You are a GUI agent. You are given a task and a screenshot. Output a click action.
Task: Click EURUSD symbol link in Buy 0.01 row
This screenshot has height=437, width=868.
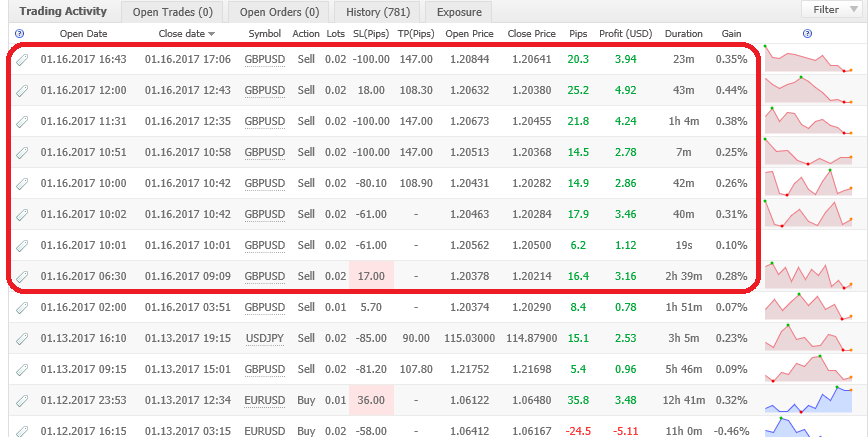pos(264,400)
